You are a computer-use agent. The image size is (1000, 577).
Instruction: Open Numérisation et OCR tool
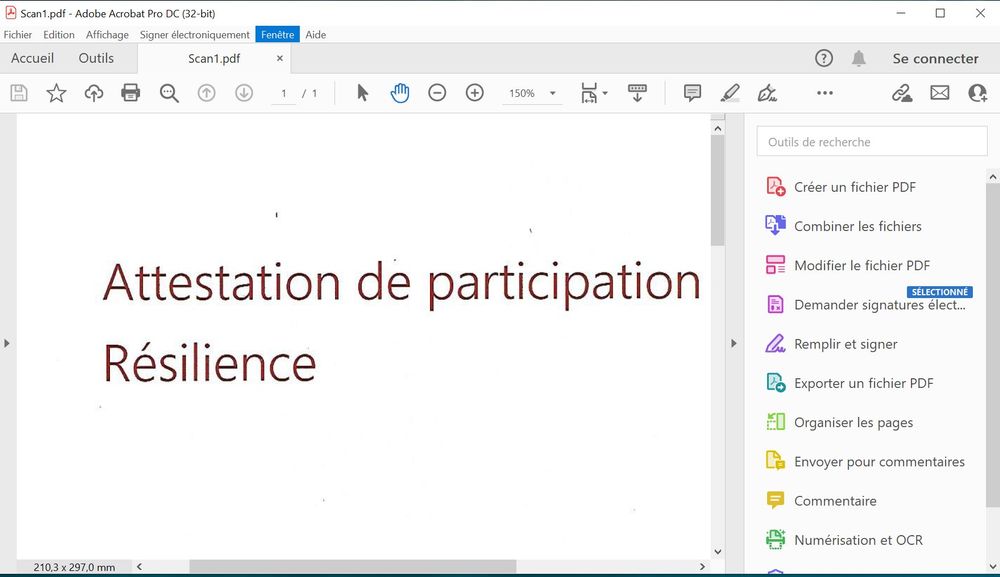[858, 540]
